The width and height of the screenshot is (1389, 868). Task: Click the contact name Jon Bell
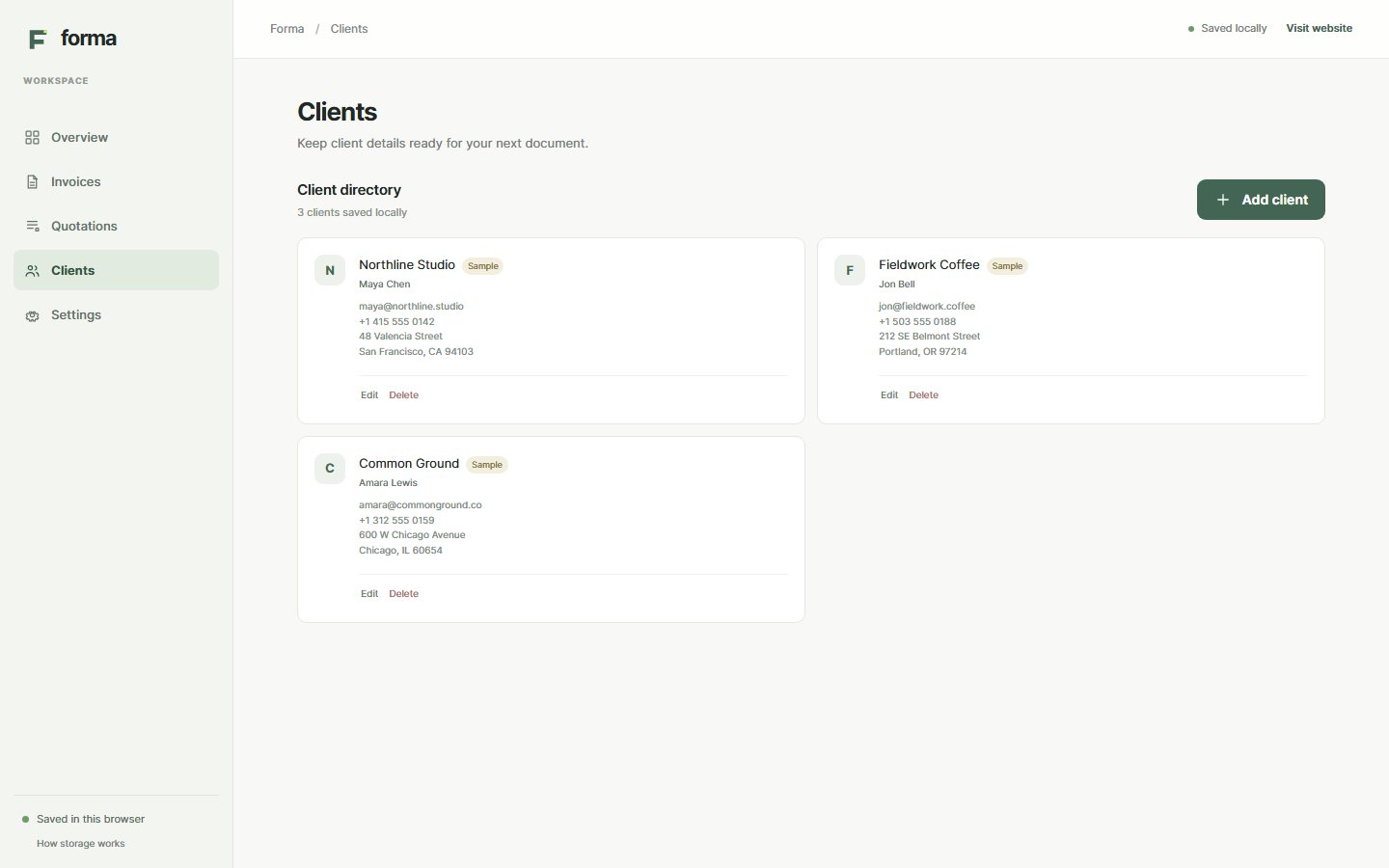(x=897, y=285)
